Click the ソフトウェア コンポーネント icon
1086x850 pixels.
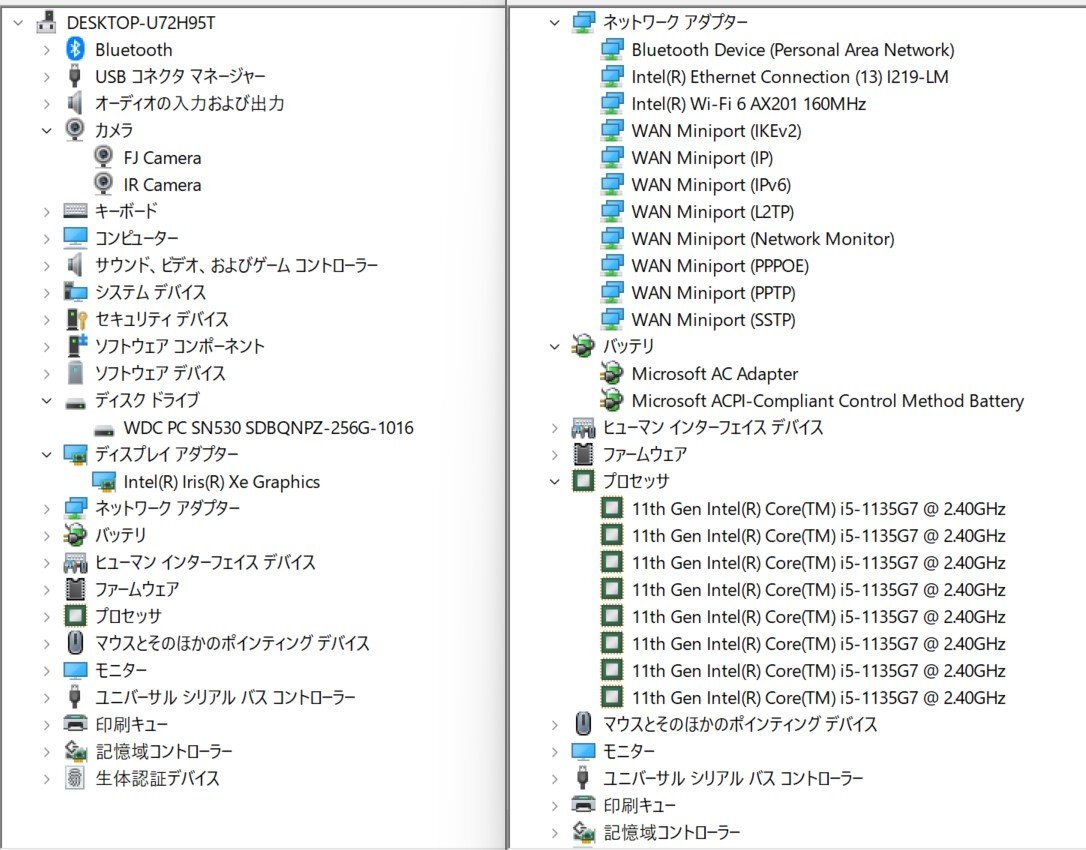click(x=76, y=346)
